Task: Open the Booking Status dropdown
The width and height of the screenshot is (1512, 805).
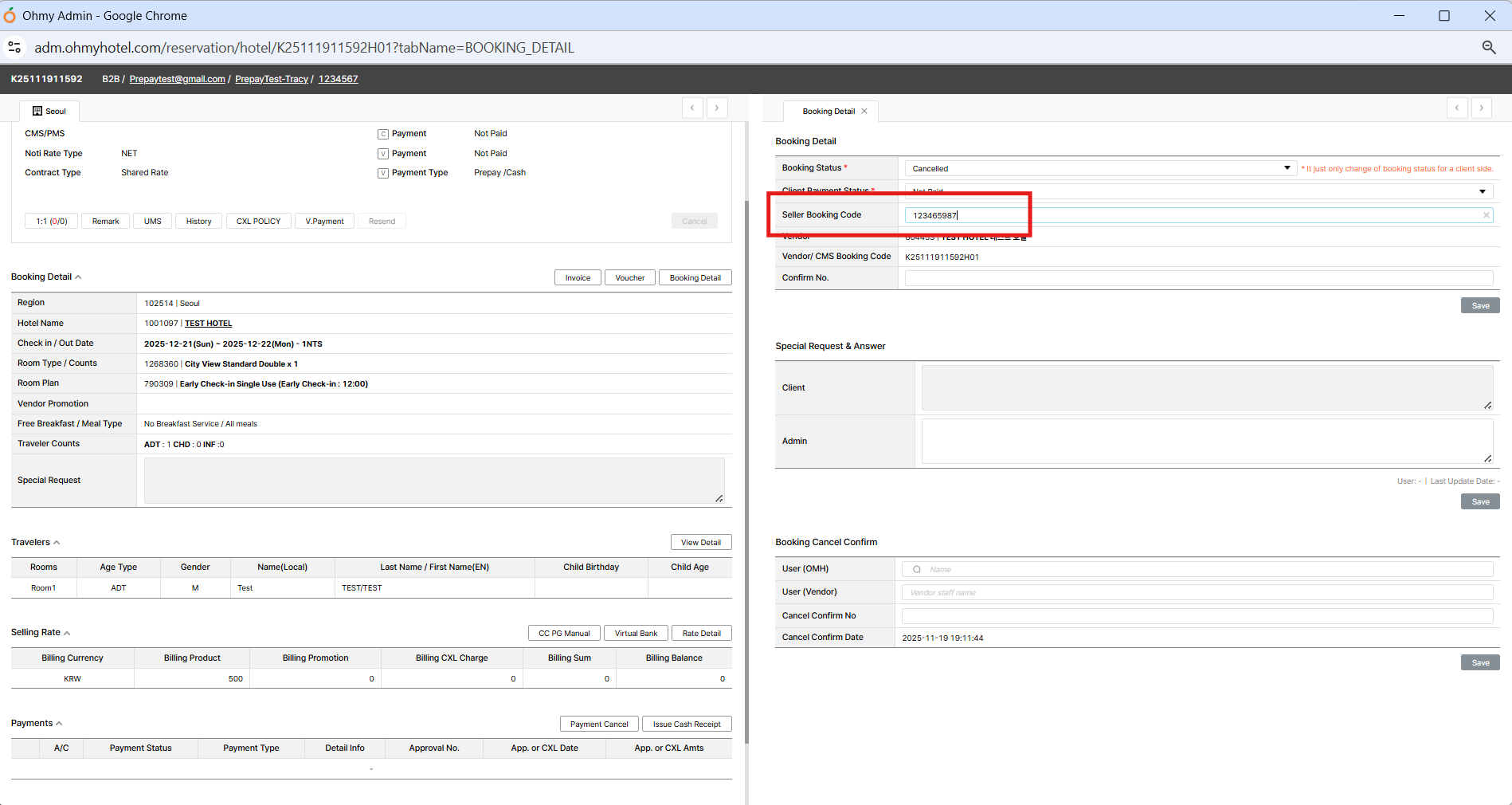Action: coord(1287,168)
